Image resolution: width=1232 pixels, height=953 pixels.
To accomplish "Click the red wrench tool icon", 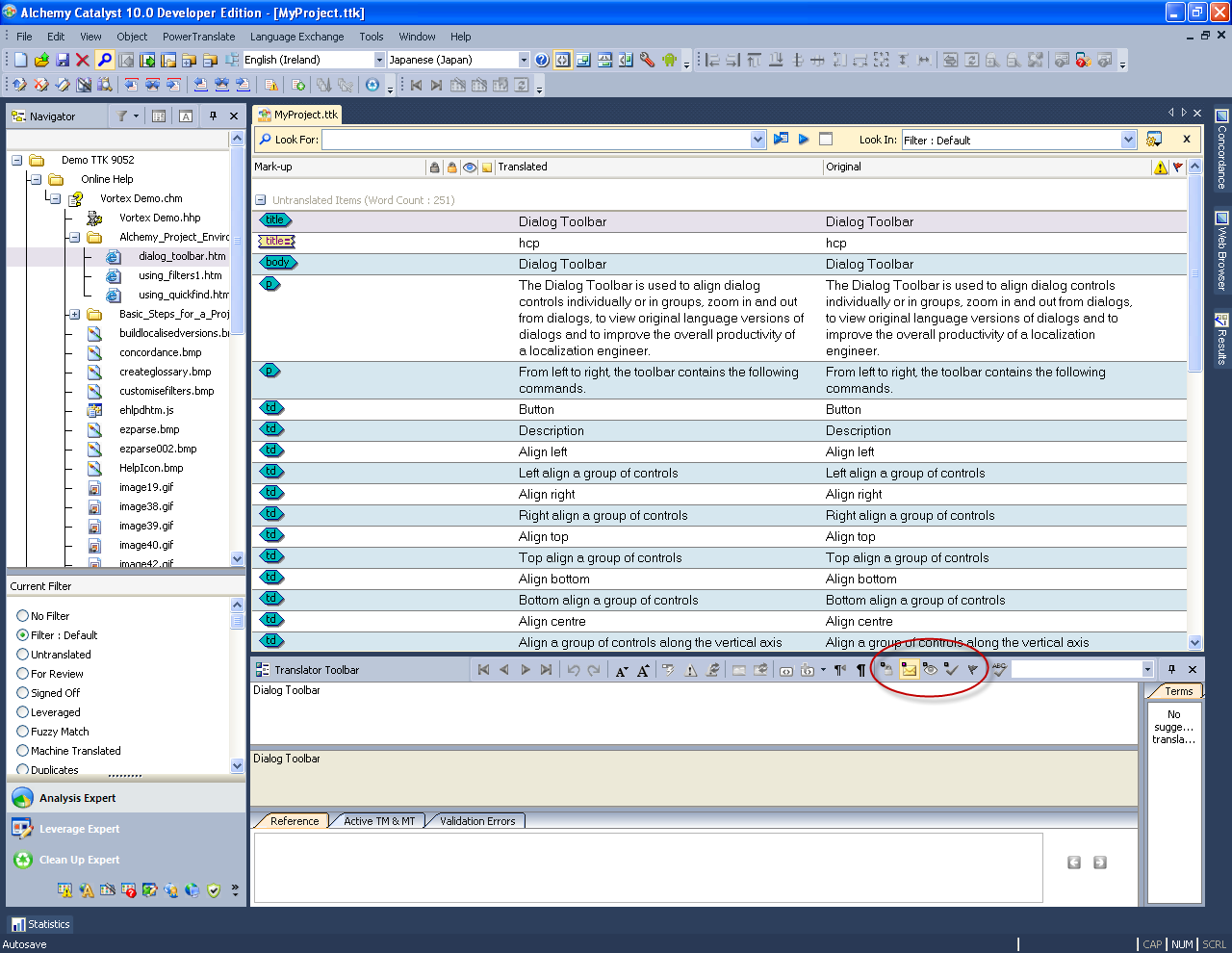I will click(x=647, y=60).
